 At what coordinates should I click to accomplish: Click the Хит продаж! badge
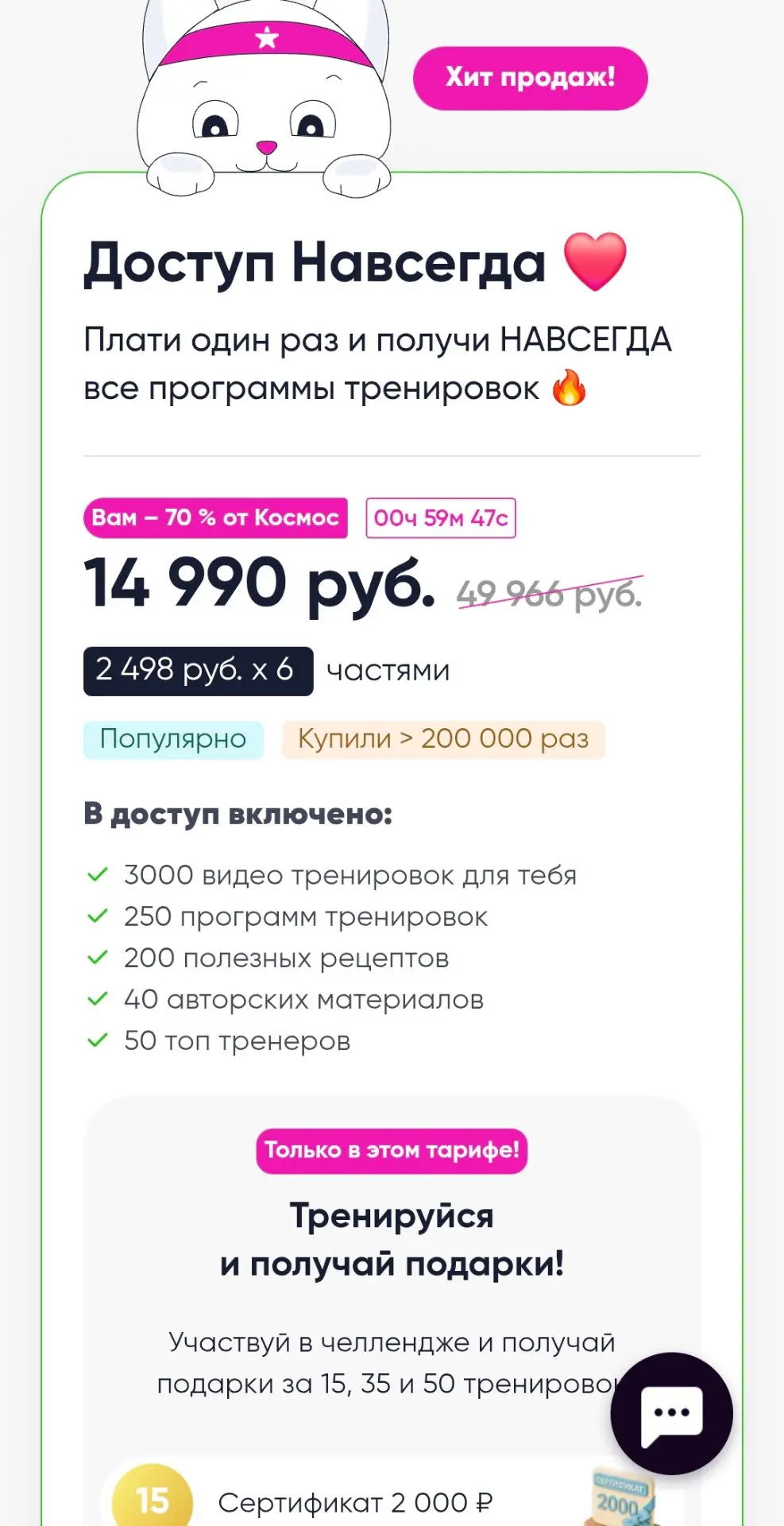[x=530, y=78]
